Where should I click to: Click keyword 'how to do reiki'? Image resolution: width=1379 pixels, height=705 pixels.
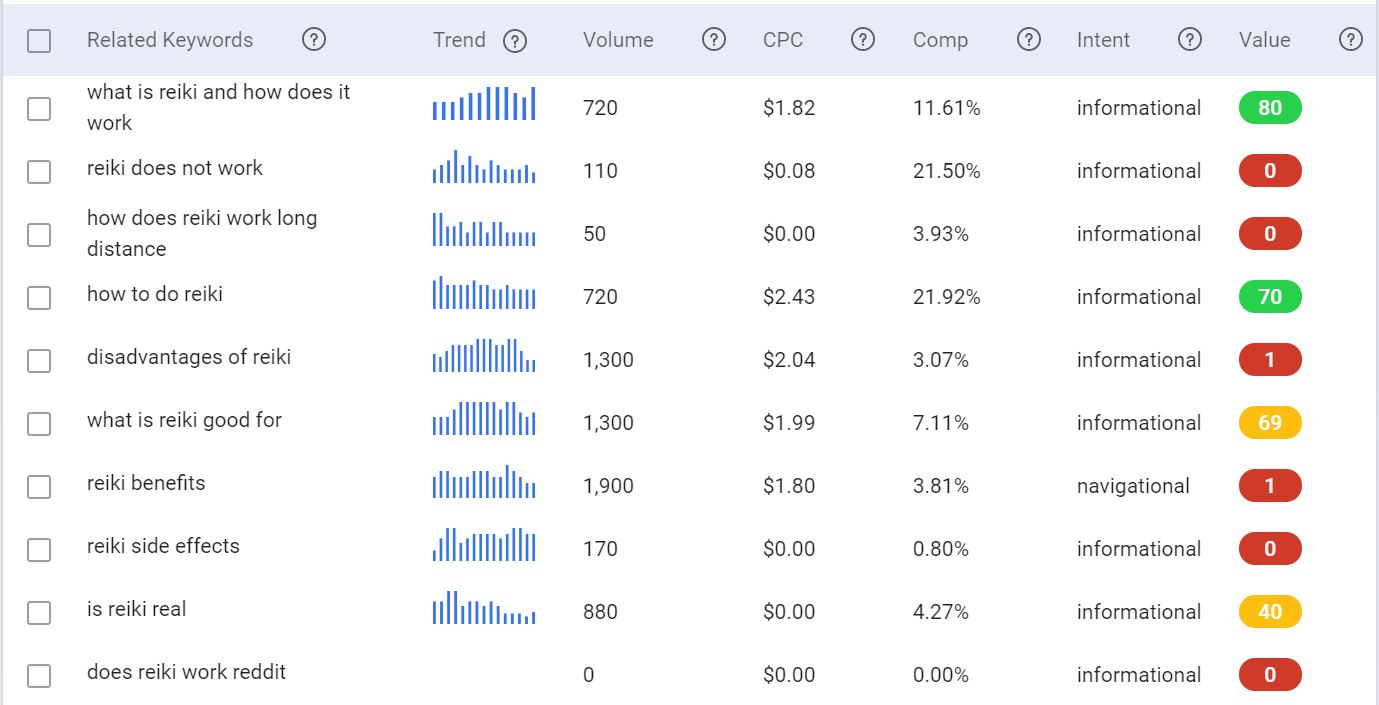(x=155, y=294)
